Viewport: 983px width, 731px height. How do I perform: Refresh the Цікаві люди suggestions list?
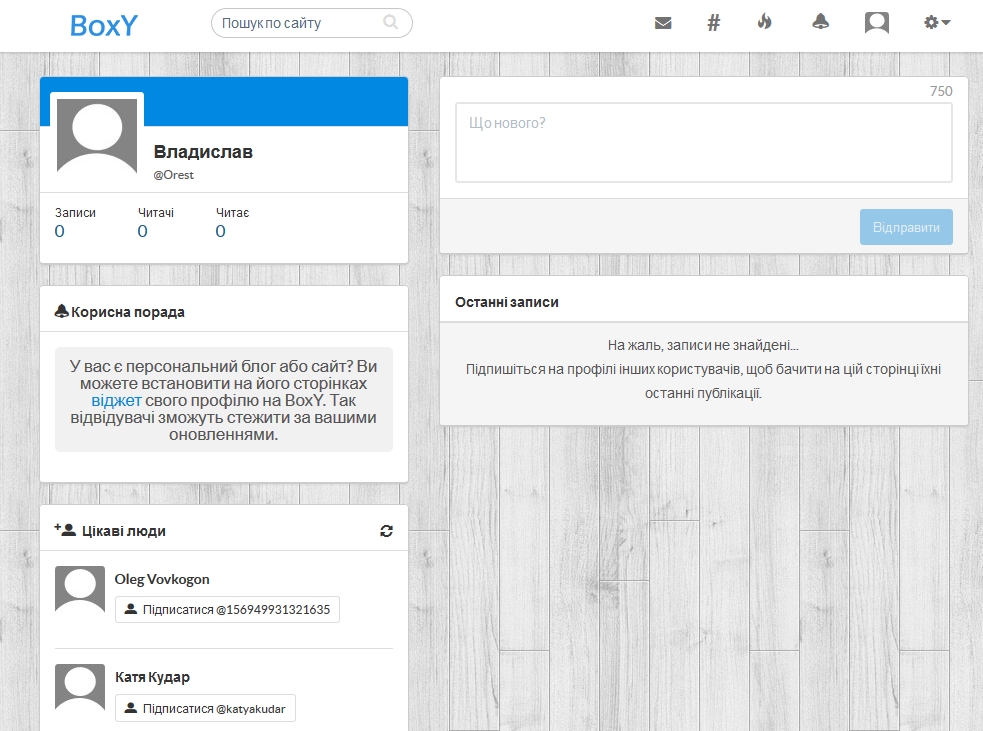pyautogui.click(x=386, y=531)
